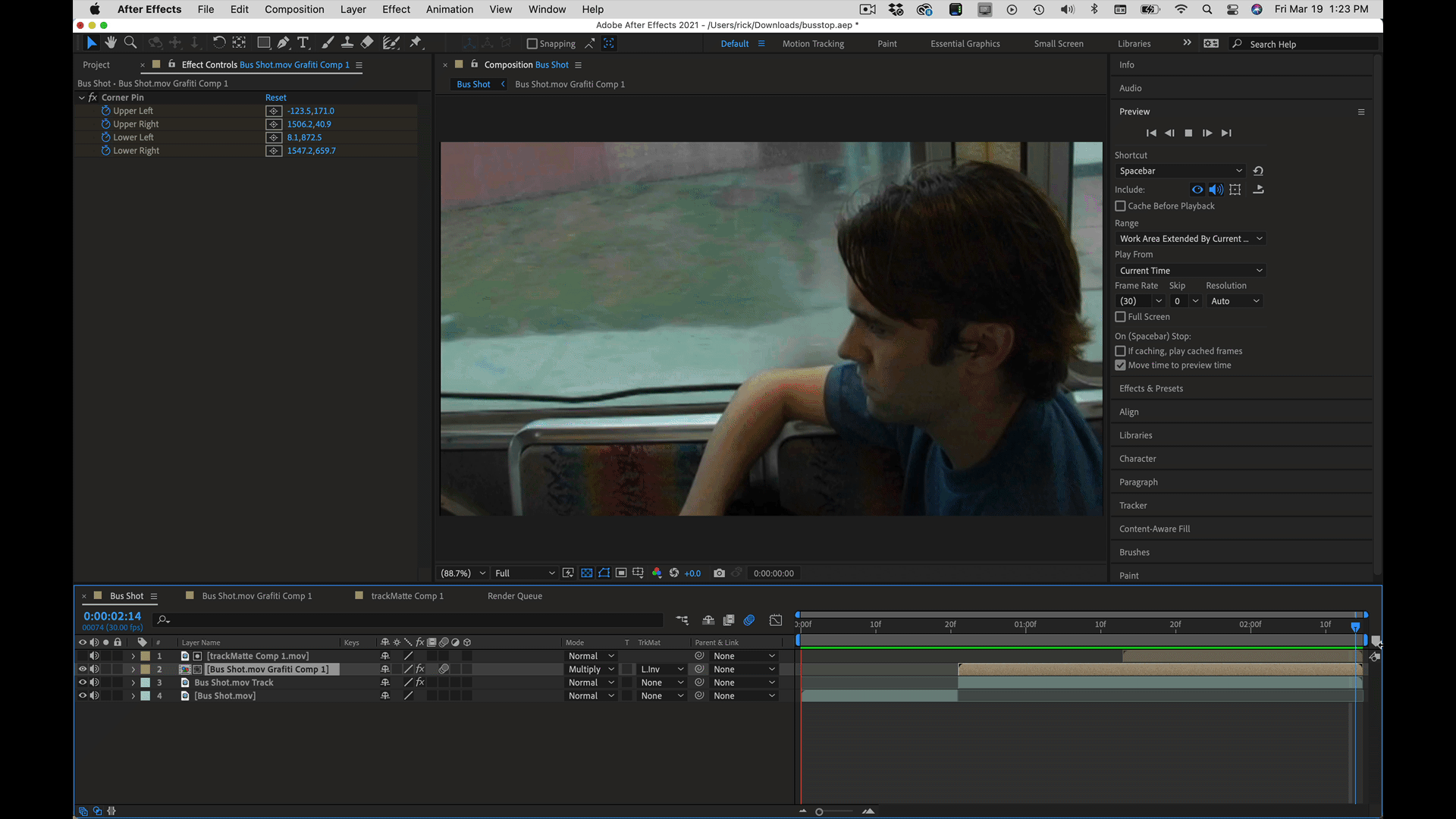This screenshot has width=1456, height=819.
Task: Select the Type tool
Action: point(303,42)
